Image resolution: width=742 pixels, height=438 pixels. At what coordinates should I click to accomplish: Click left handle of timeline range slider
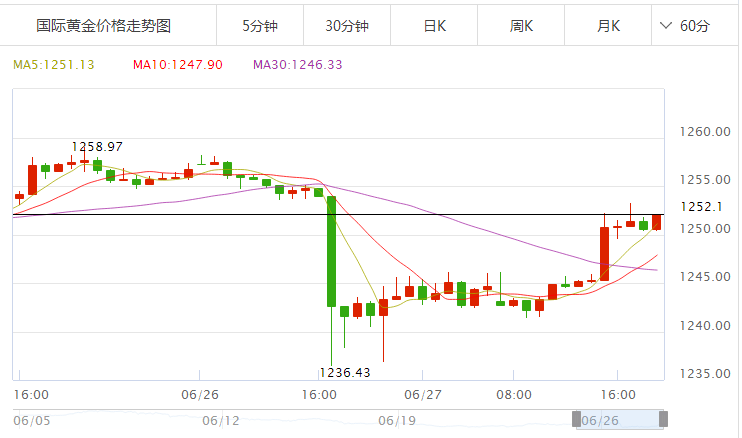[577, 420]
